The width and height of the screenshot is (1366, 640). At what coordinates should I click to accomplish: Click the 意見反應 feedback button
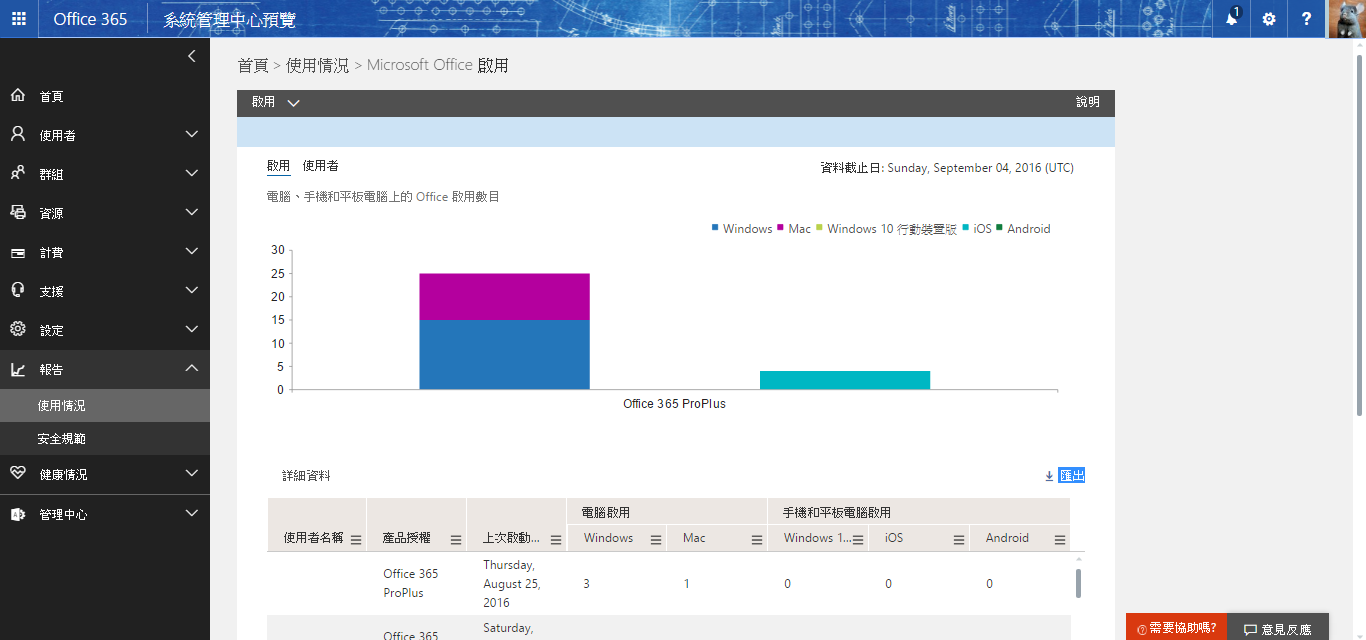1278,628
